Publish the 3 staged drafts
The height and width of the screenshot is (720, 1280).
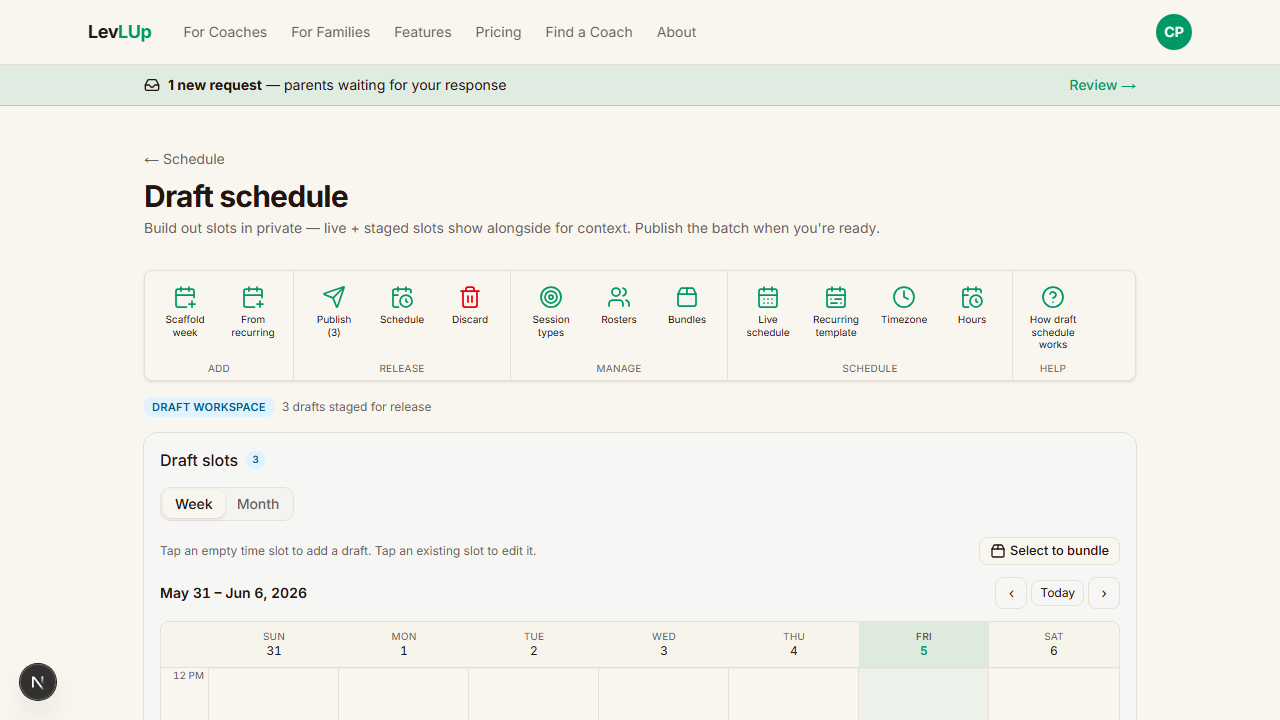(x=334, y=312)
